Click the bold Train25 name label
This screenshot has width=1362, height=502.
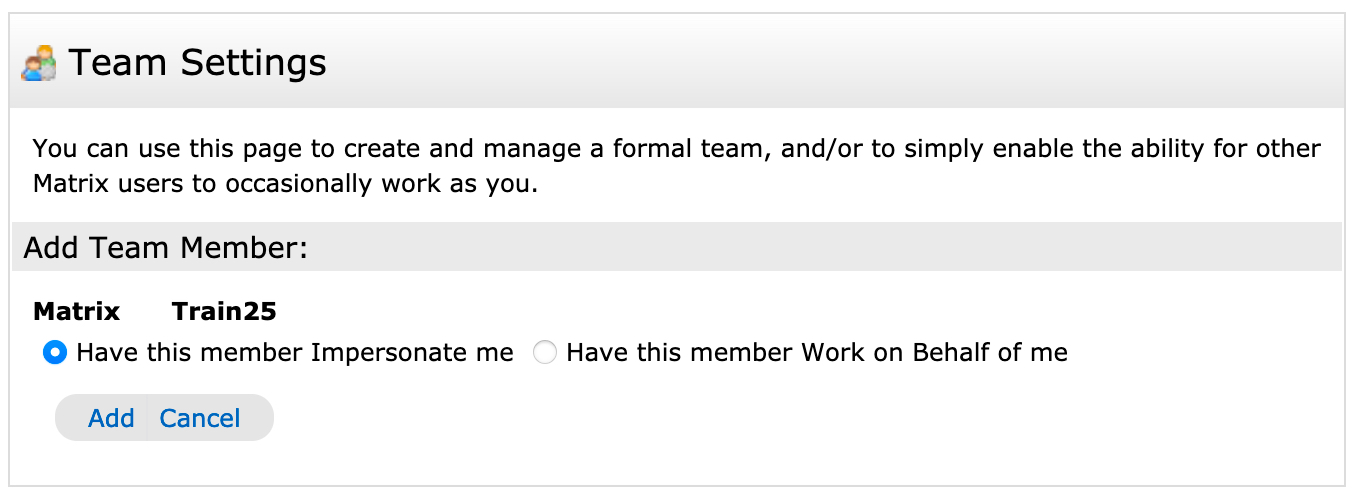point(224,312)
